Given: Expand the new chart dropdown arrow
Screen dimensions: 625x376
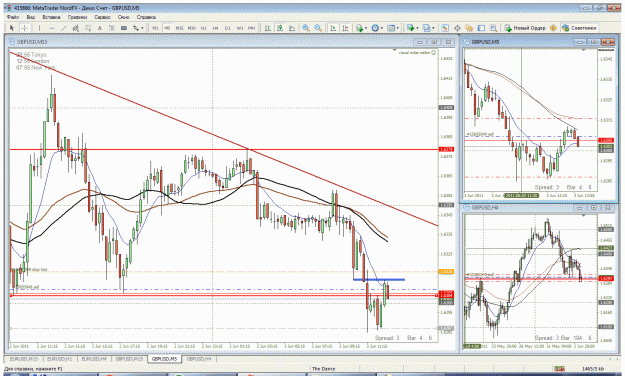Looking at the screenshot, I should pyautogui.click(x=417, y=28).
